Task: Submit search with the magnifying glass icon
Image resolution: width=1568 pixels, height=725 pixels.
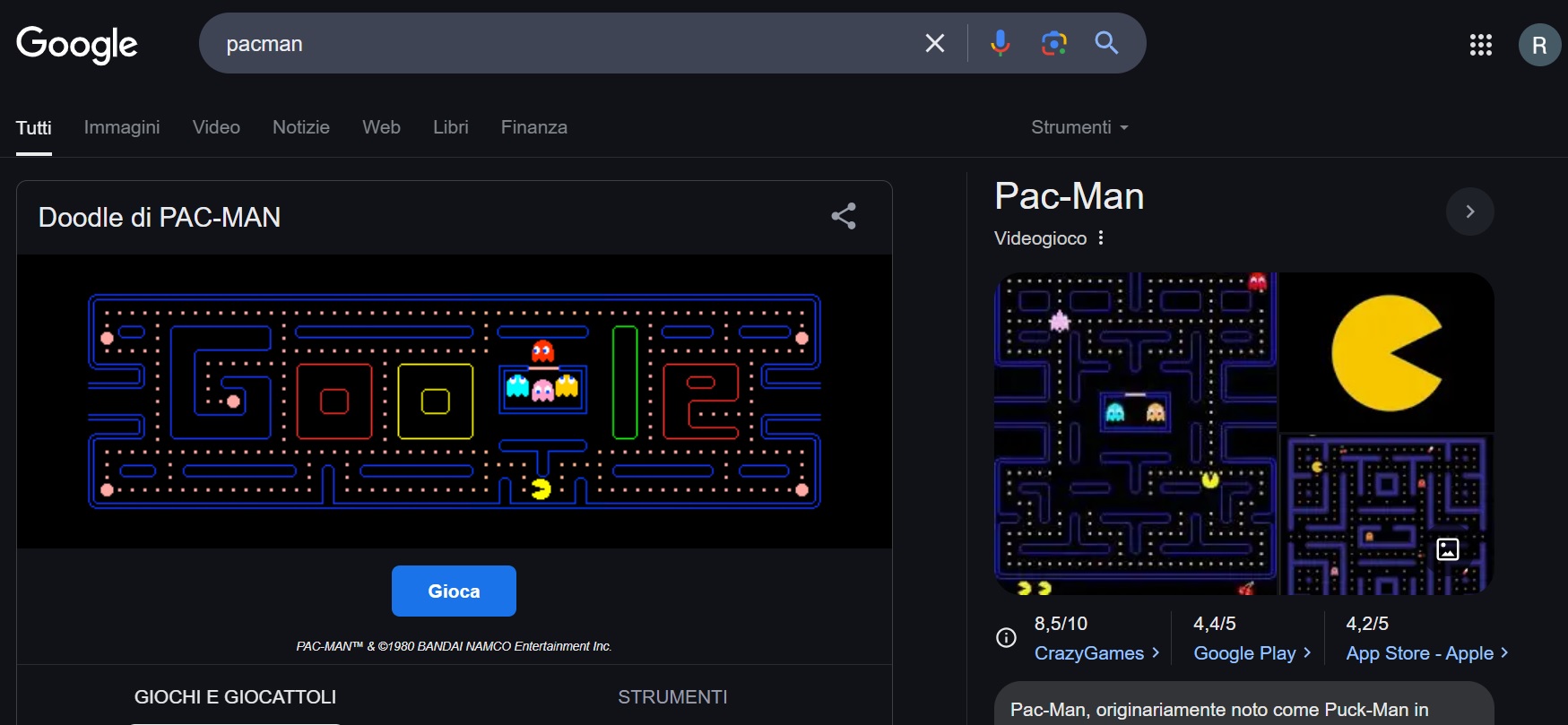Action: tap(1106, 43)
